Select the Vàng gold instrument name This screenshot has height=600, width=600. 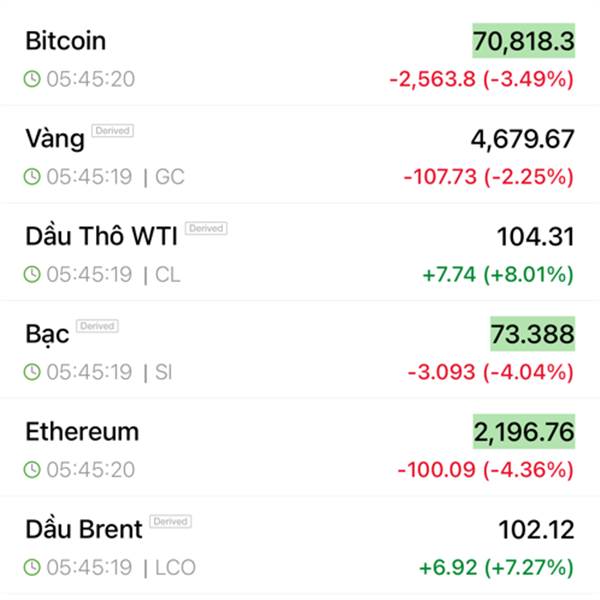55,140
